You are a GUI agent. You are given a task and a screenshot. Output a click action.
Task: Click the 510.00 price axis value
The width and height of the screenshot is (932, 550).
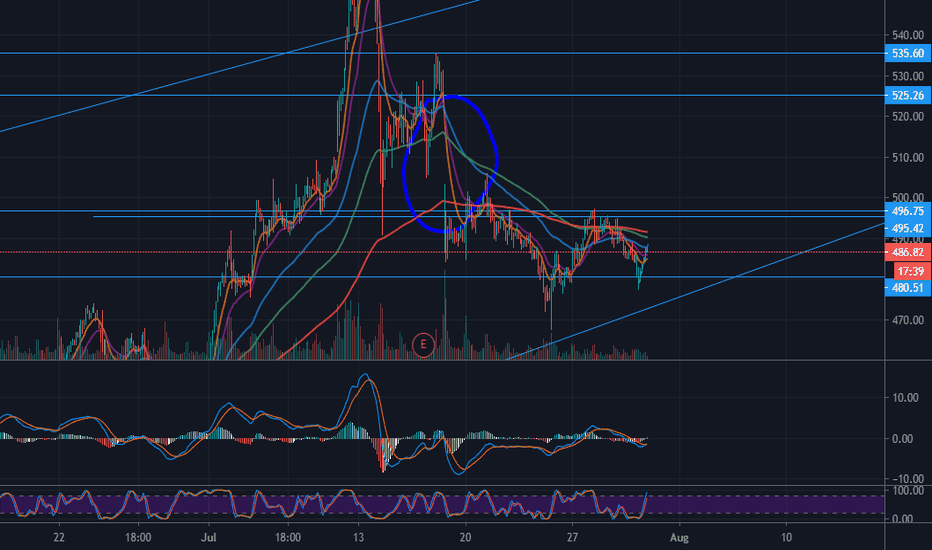click(x=908, y=158)
